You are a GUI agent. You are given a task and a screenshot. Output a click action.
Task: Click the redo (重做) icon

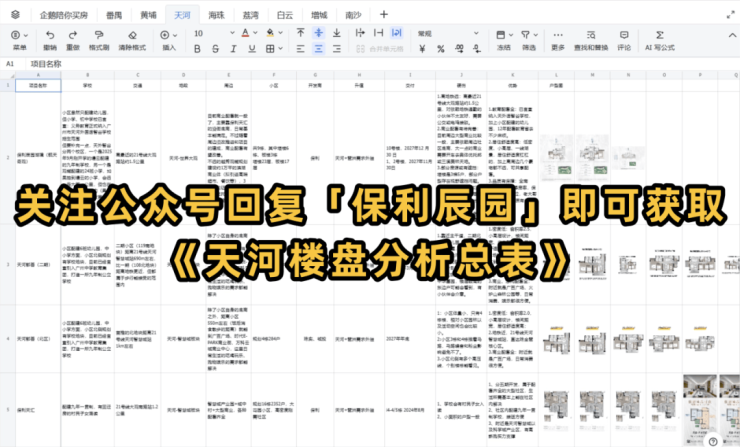(x=73, y=34)
